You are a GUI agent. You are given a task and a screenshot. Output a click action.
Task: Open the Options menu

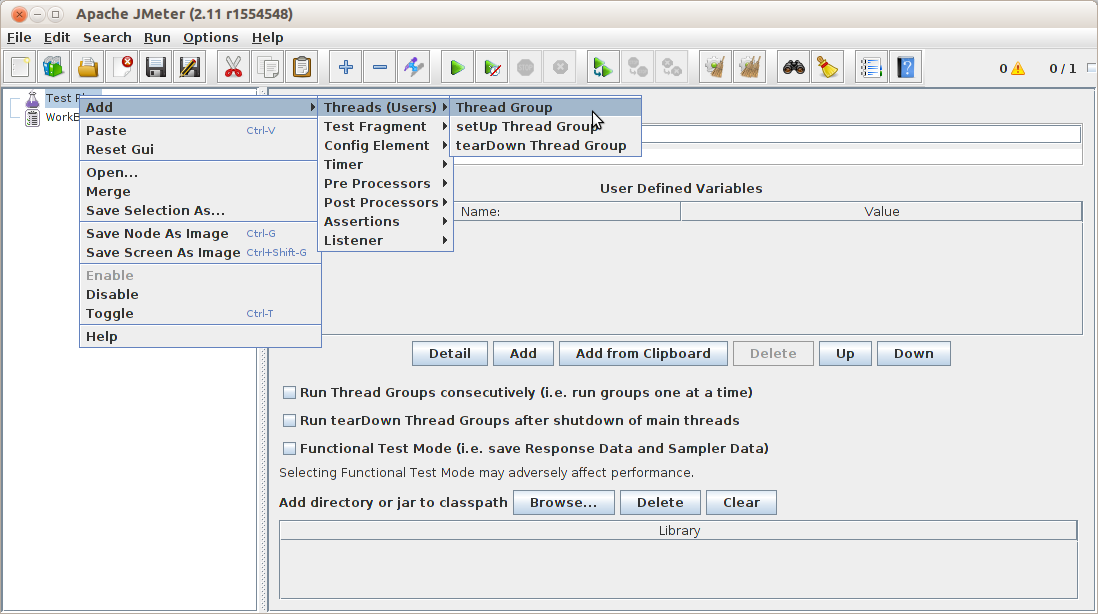210,38
